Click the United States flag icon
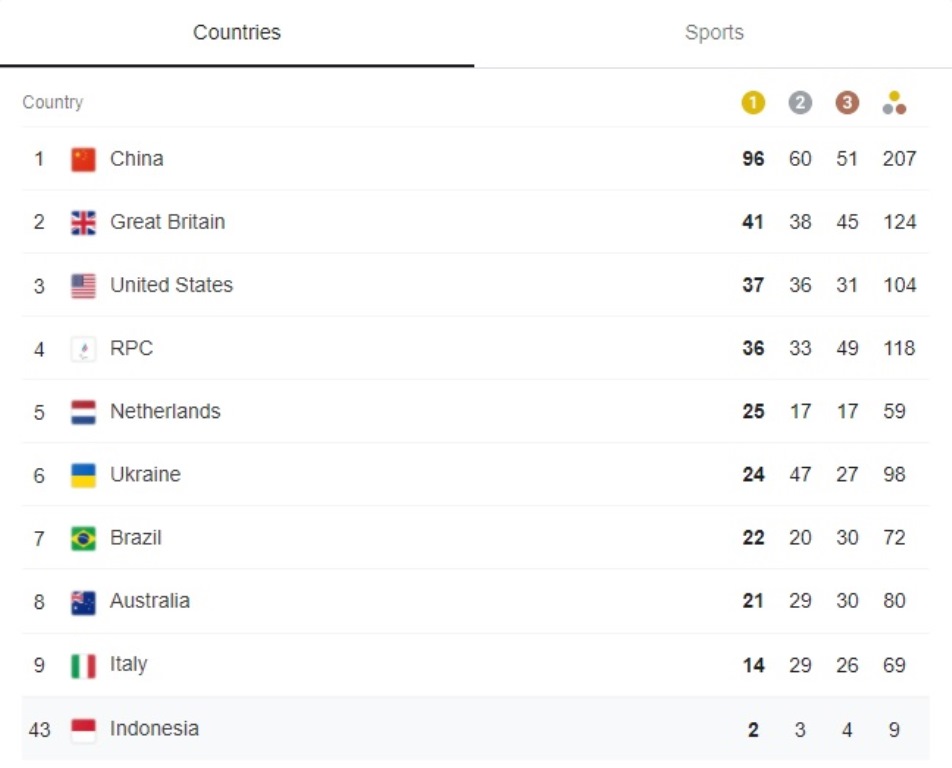 tap(84, 286)
